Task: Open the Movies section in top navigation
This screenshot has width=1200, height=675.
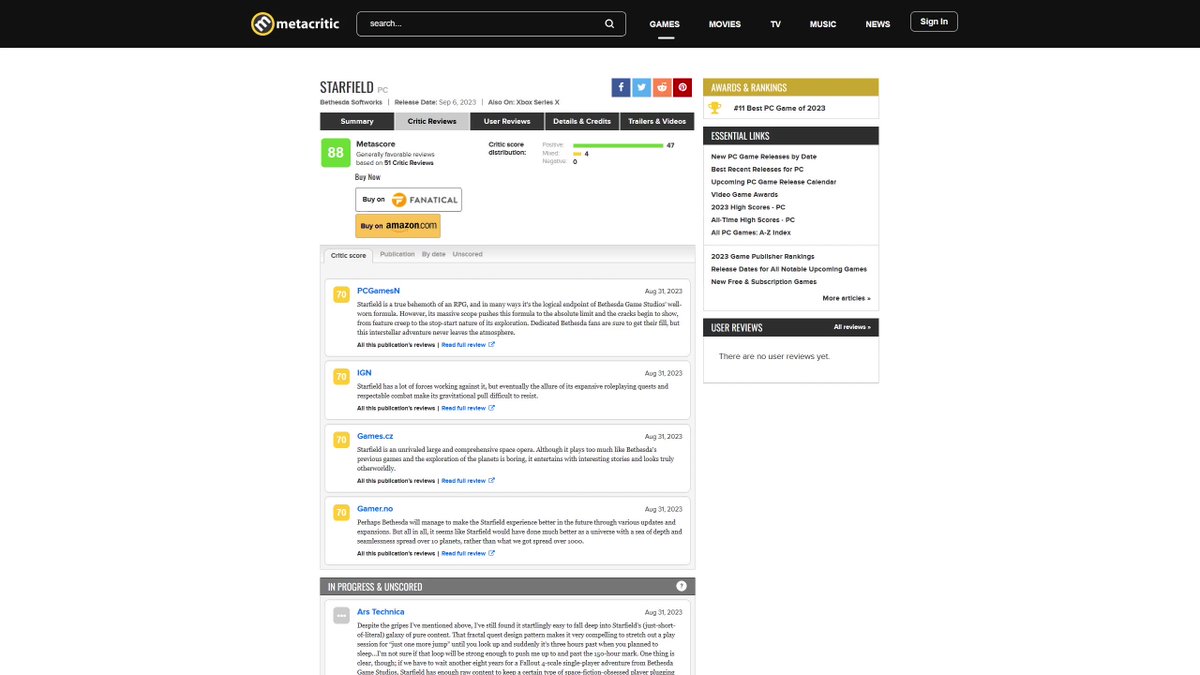Action: [x=725, y=24]
